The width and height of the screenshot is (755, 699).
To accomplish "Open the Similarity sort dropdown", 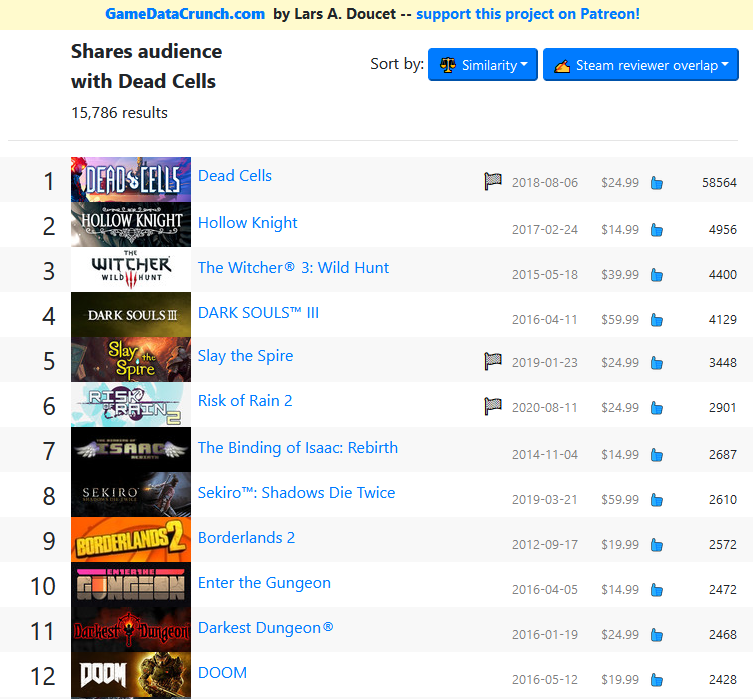I will pos(482,65).
